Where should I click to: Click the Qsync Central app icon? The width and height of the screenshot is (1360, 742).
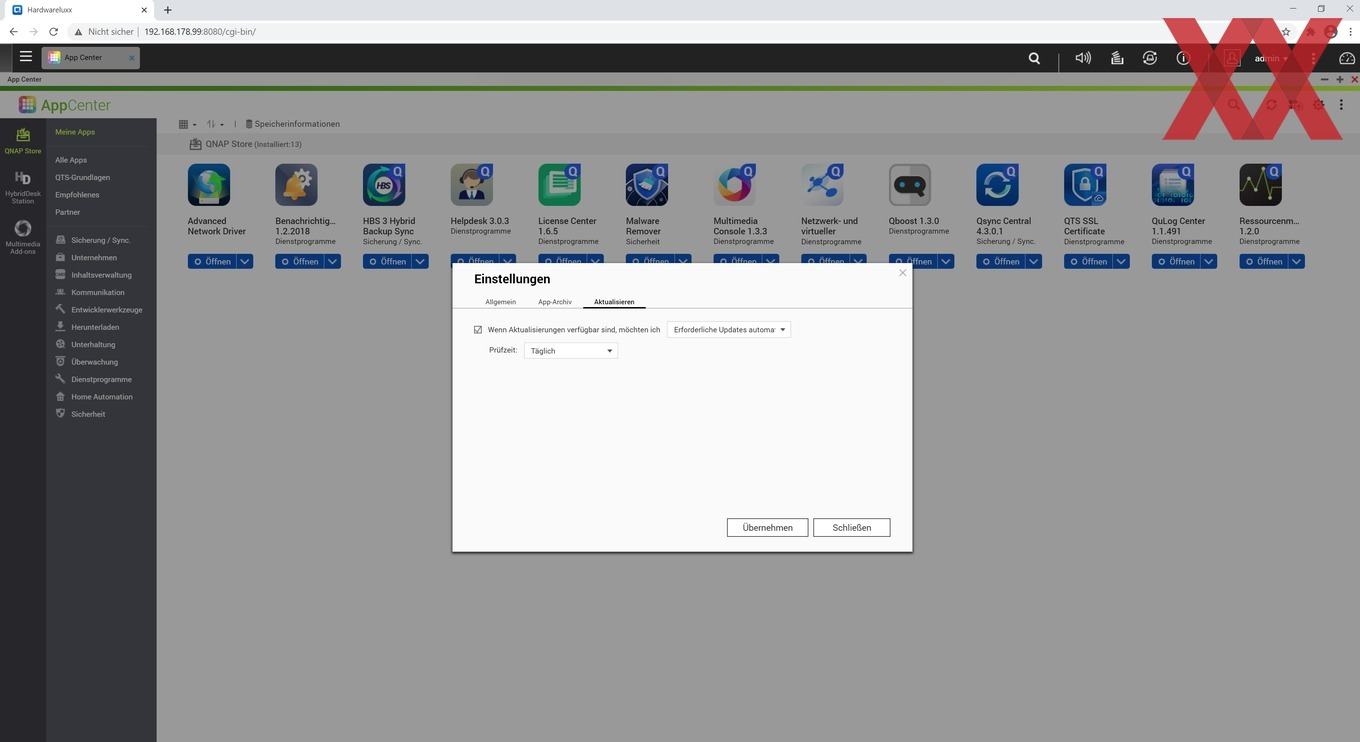tap(997, 185)
